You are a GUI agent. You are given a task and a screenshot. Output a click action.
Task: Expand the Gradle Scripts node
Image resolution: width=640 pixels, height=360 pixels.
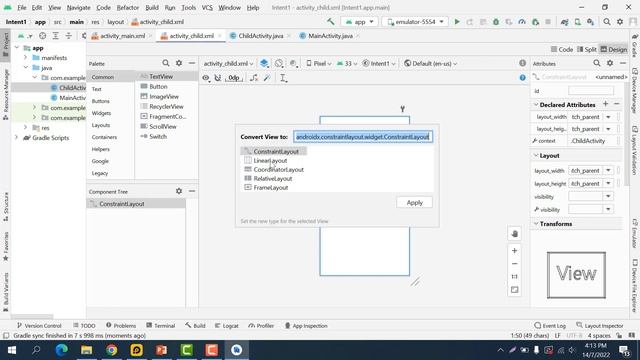coord(16,138)
